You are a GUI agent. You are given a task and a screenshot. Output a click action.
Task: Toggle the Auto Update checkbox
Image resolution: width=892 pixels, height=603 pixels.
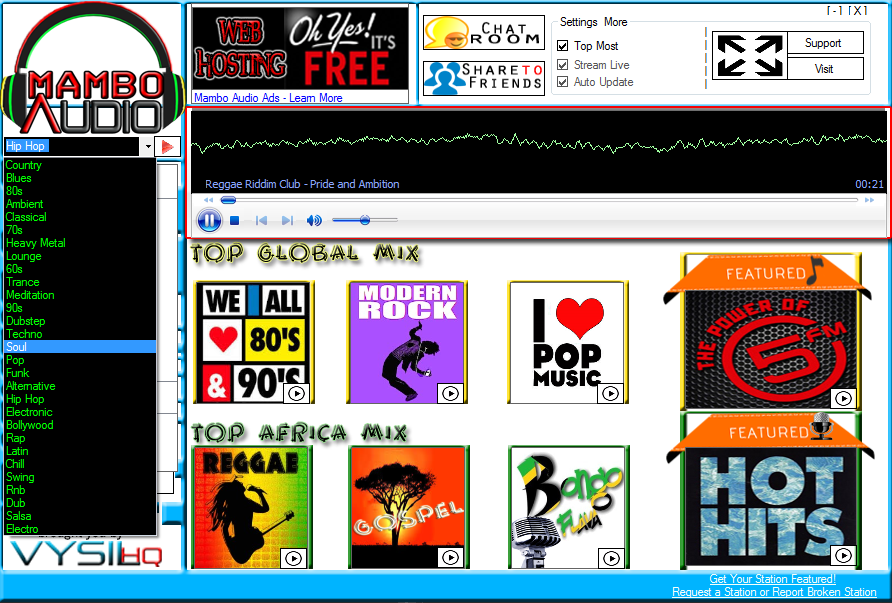563,82
